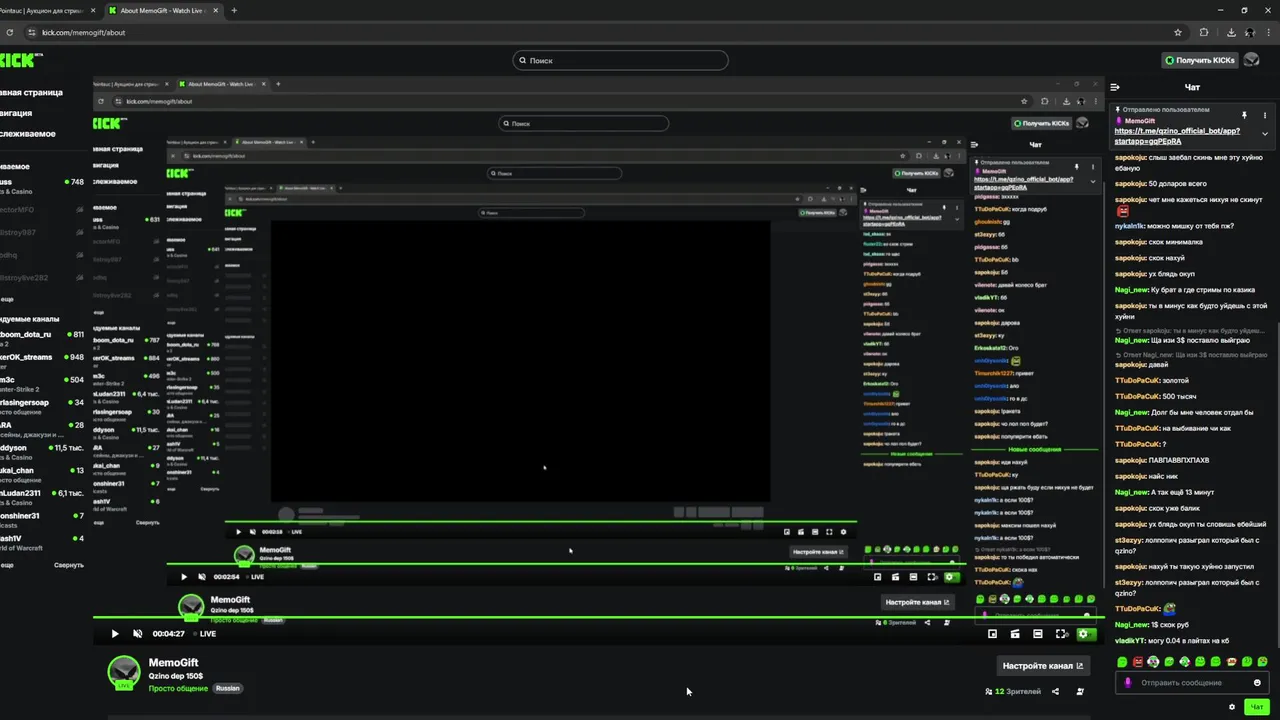Share the stream via share icon
The width and height of the screenshot is (1280, 720).
point(1055,691)
